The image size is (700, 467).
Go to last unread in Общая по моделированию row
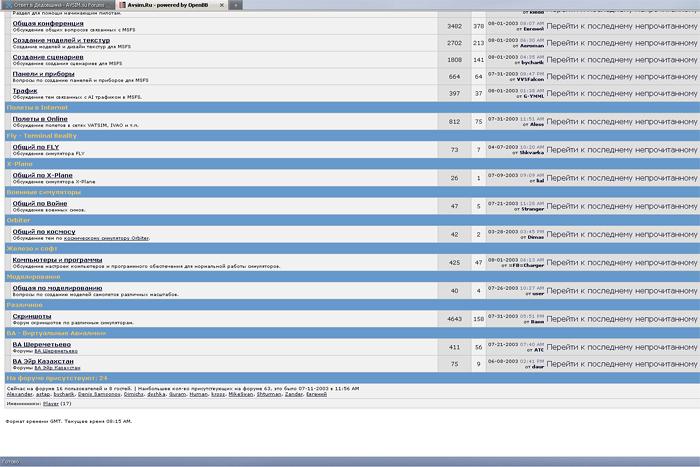(x=621, y=291)
